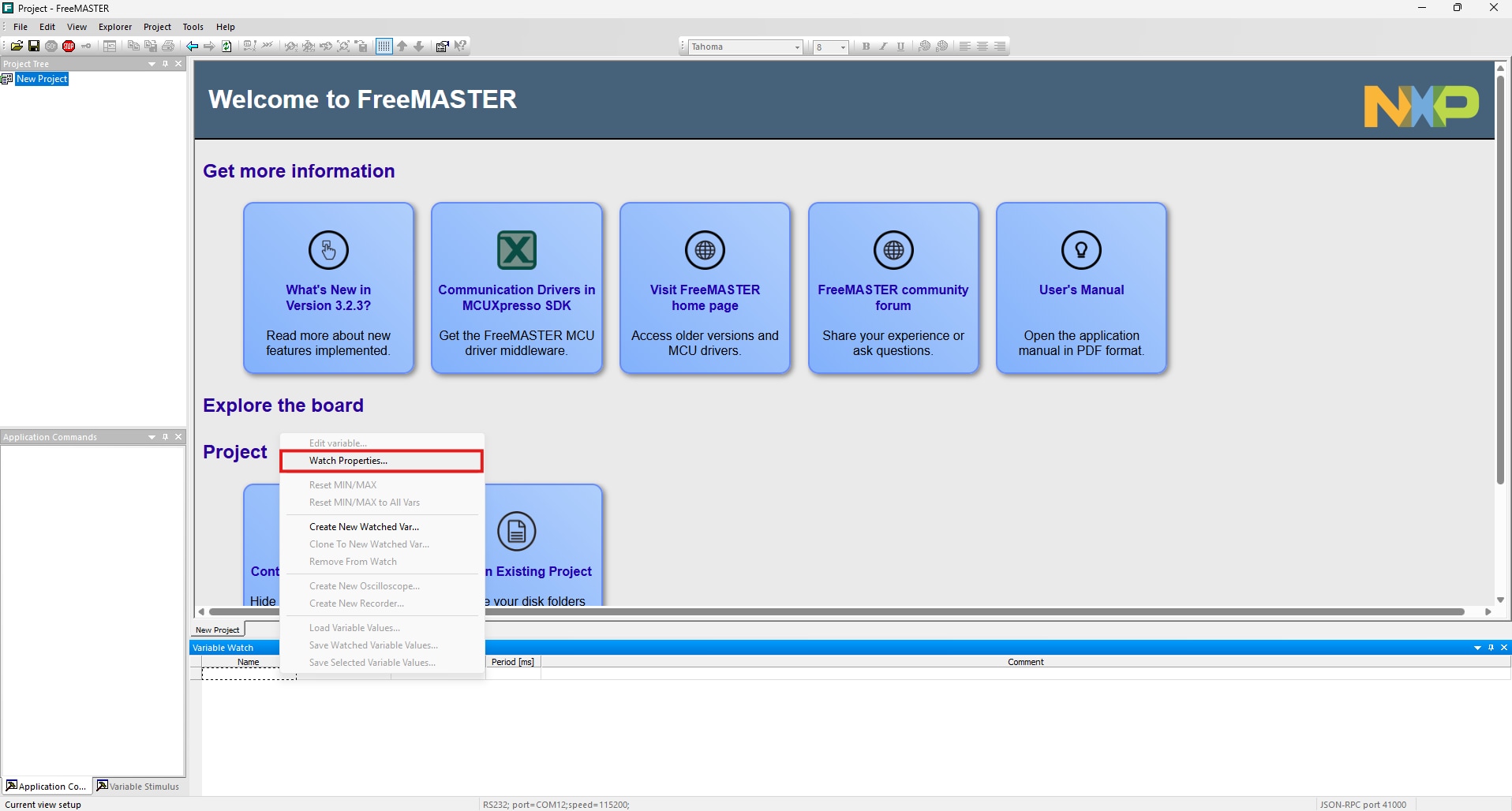Toggle auto-hide pin on Project Tree panel
Viewport: 1512px width, 811px height.
[x=165, y=64]
